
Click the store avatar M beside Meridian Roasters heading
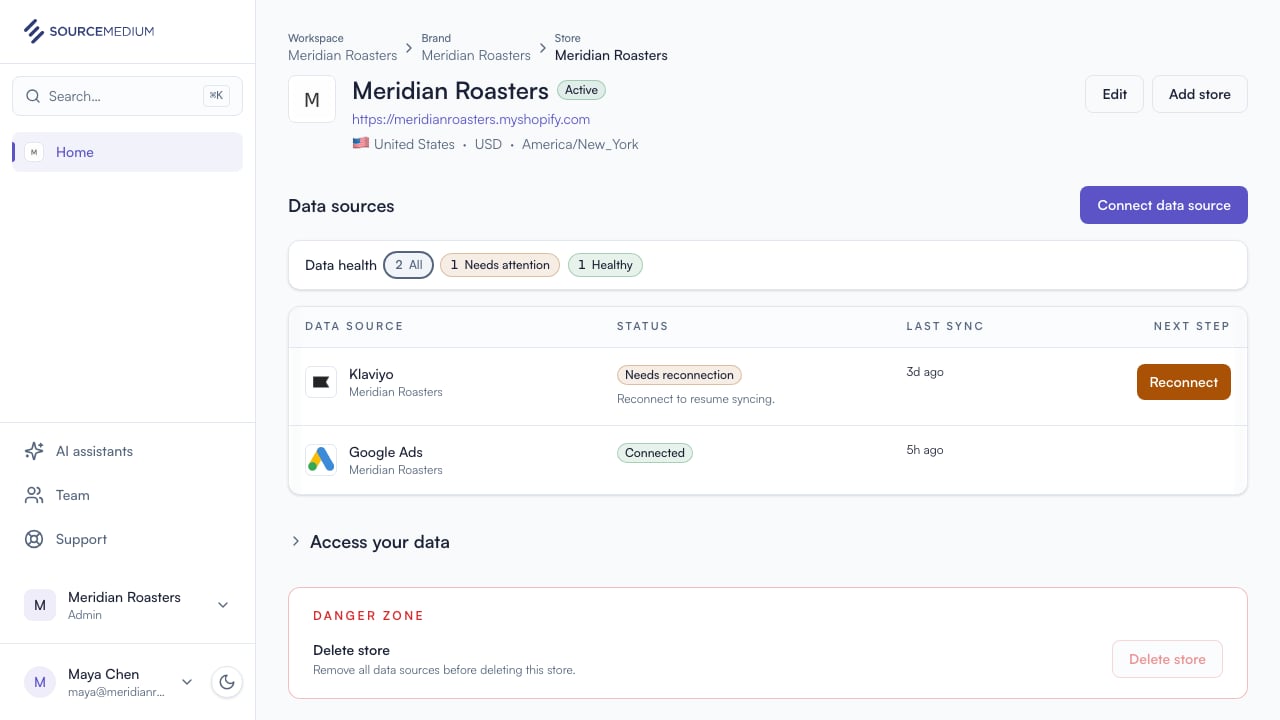coord(312,100)
